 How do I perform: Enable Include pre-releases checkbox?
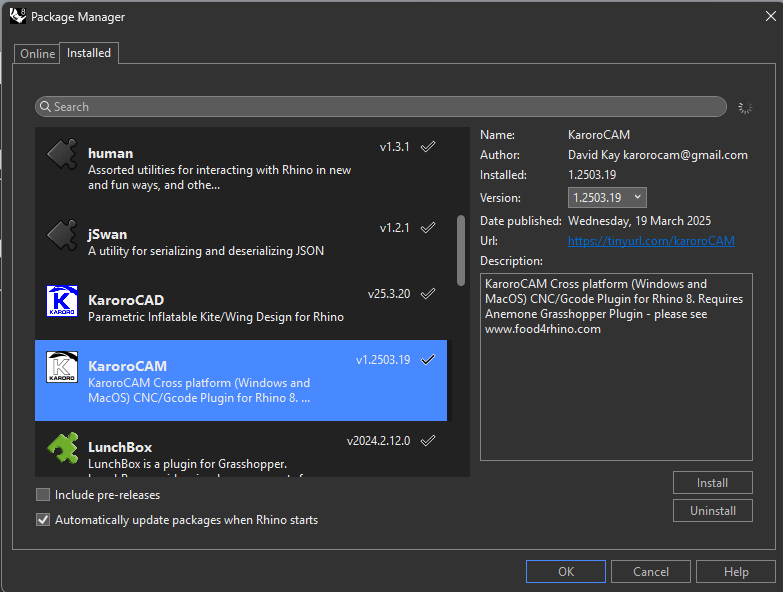pos(43,495)
